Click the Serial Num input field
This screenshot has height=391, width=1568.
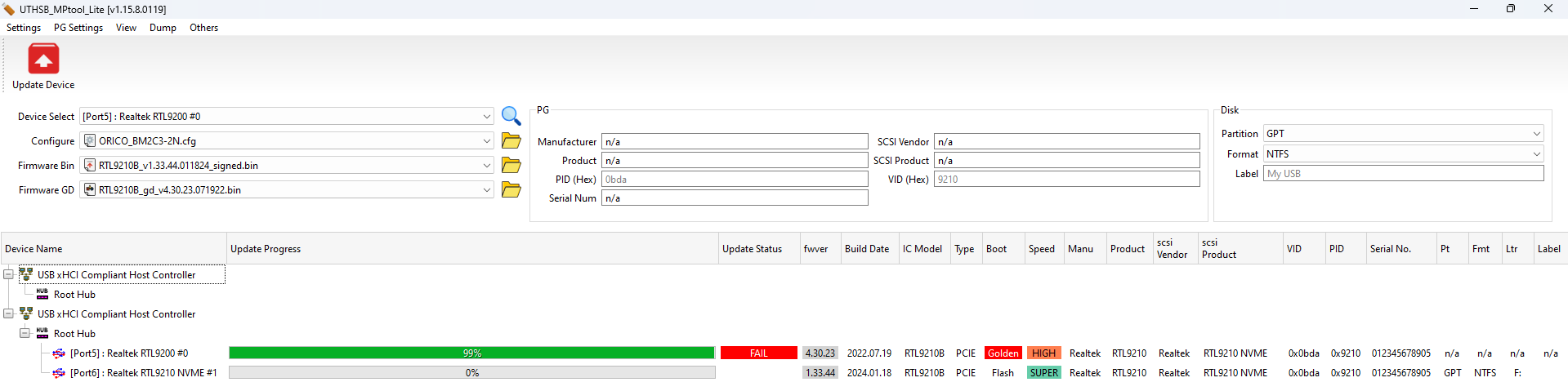coord(735,198)
